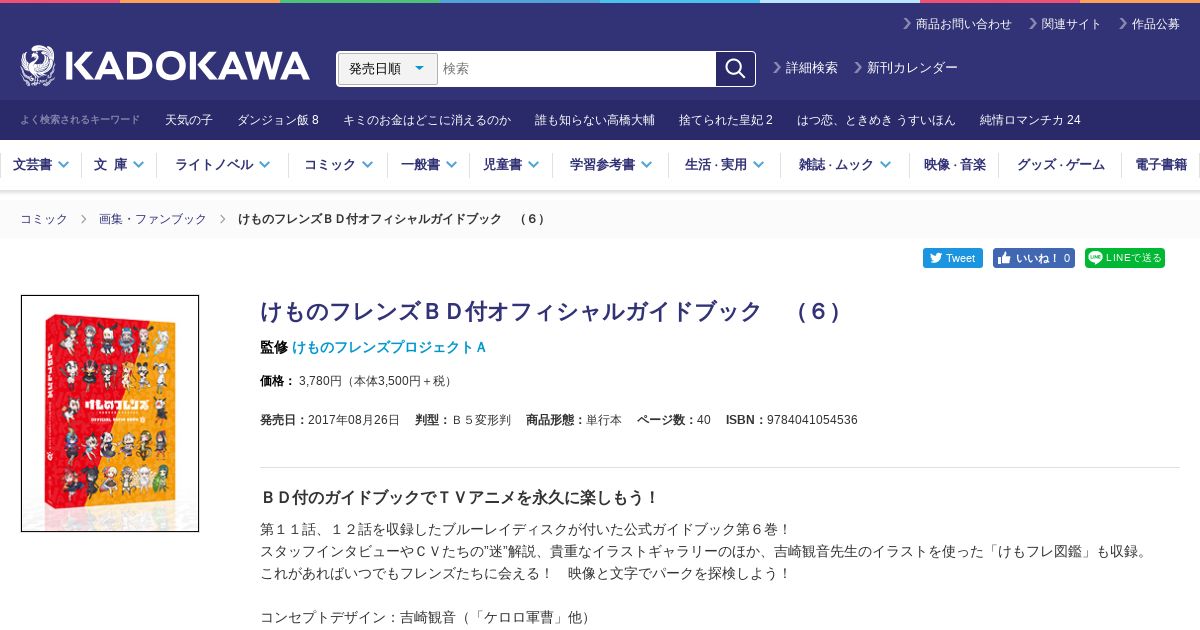Select keyword 天気の子
The height and width of the screenshot is (630, 1200).
(189, 120)
